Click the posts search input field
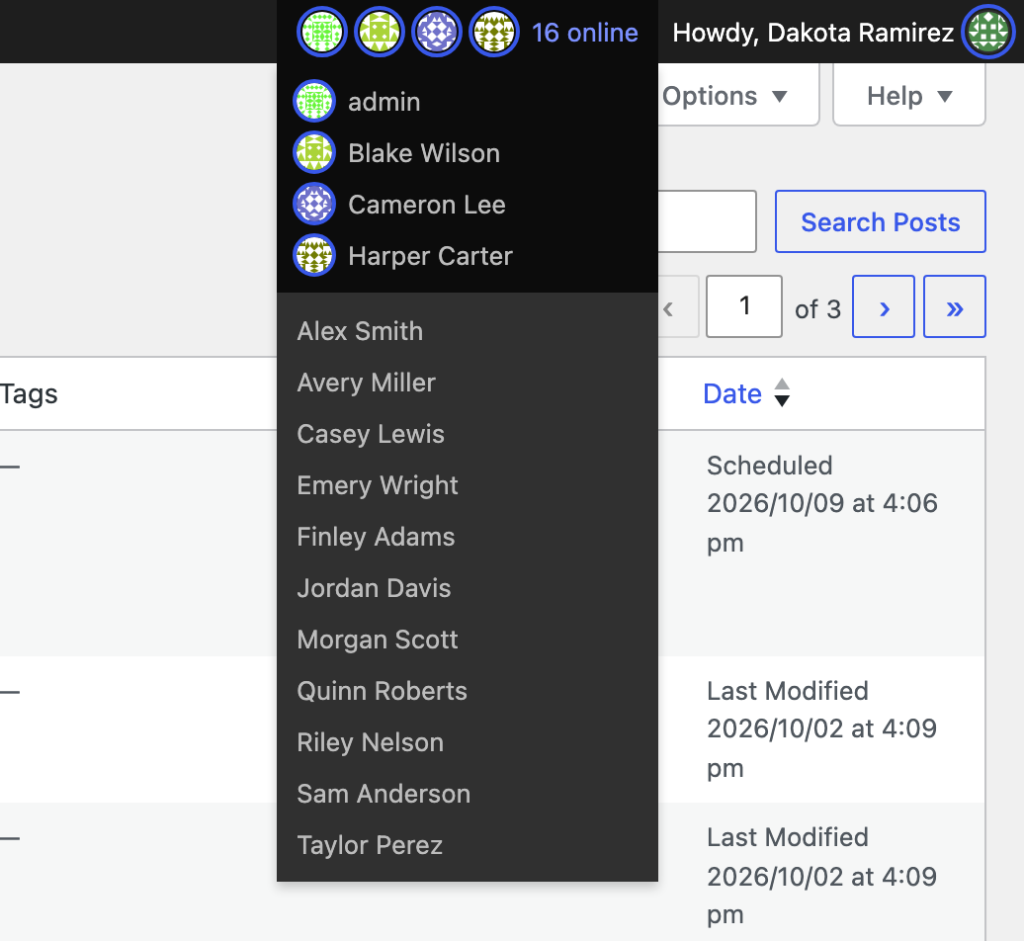Viewport: 1024px width, 941px height. pos(707,221)
